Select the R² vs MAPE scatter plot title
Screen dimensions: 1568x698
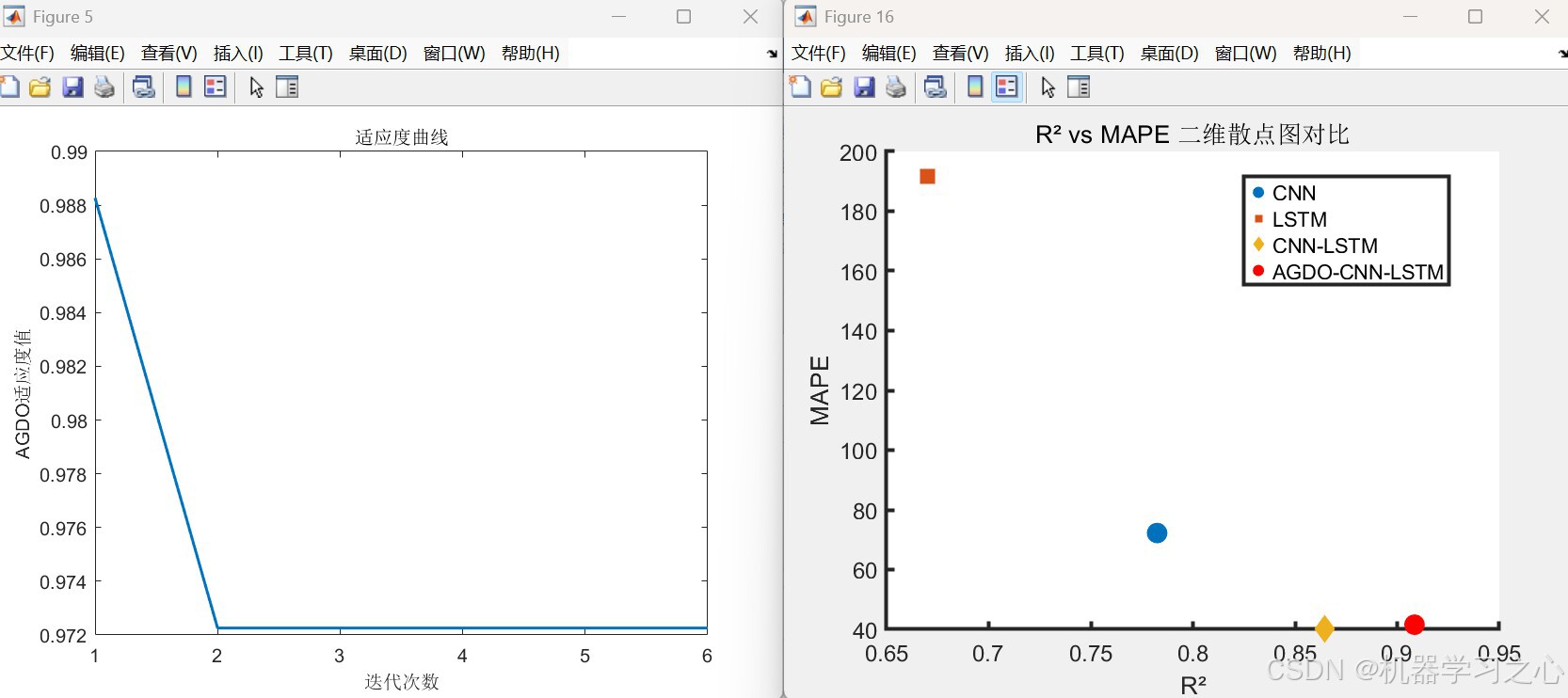[x=1192, y=135]
